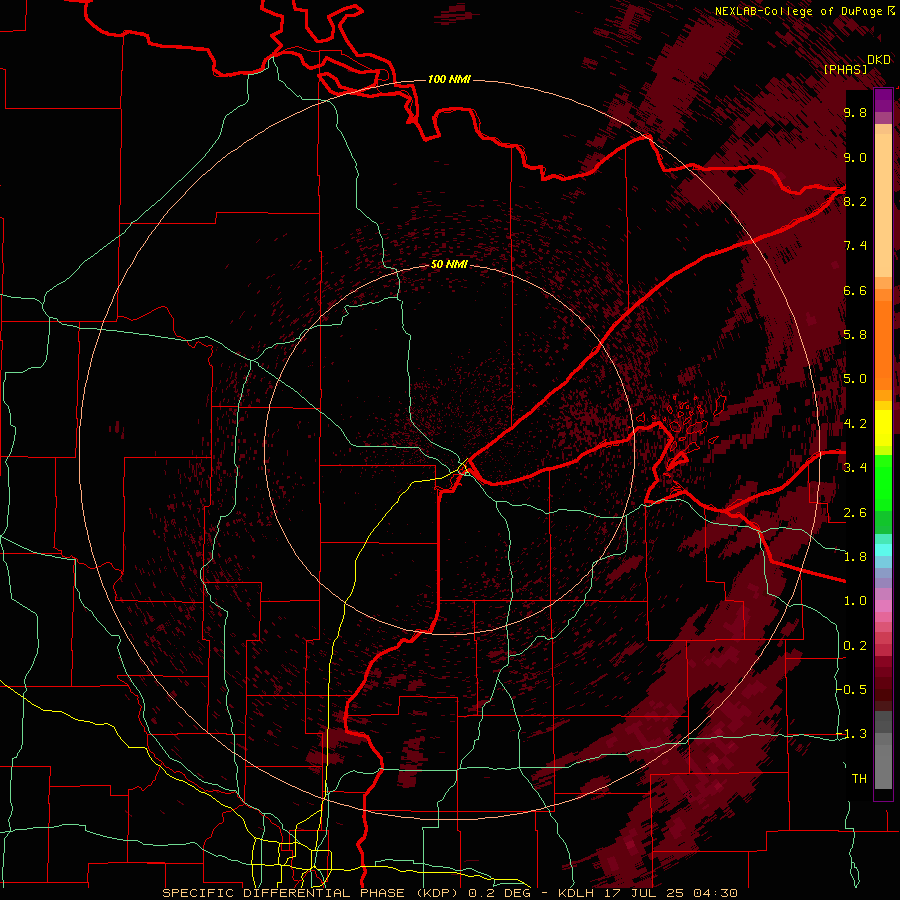Click the TH label at the scale bottom

(859, 778)
